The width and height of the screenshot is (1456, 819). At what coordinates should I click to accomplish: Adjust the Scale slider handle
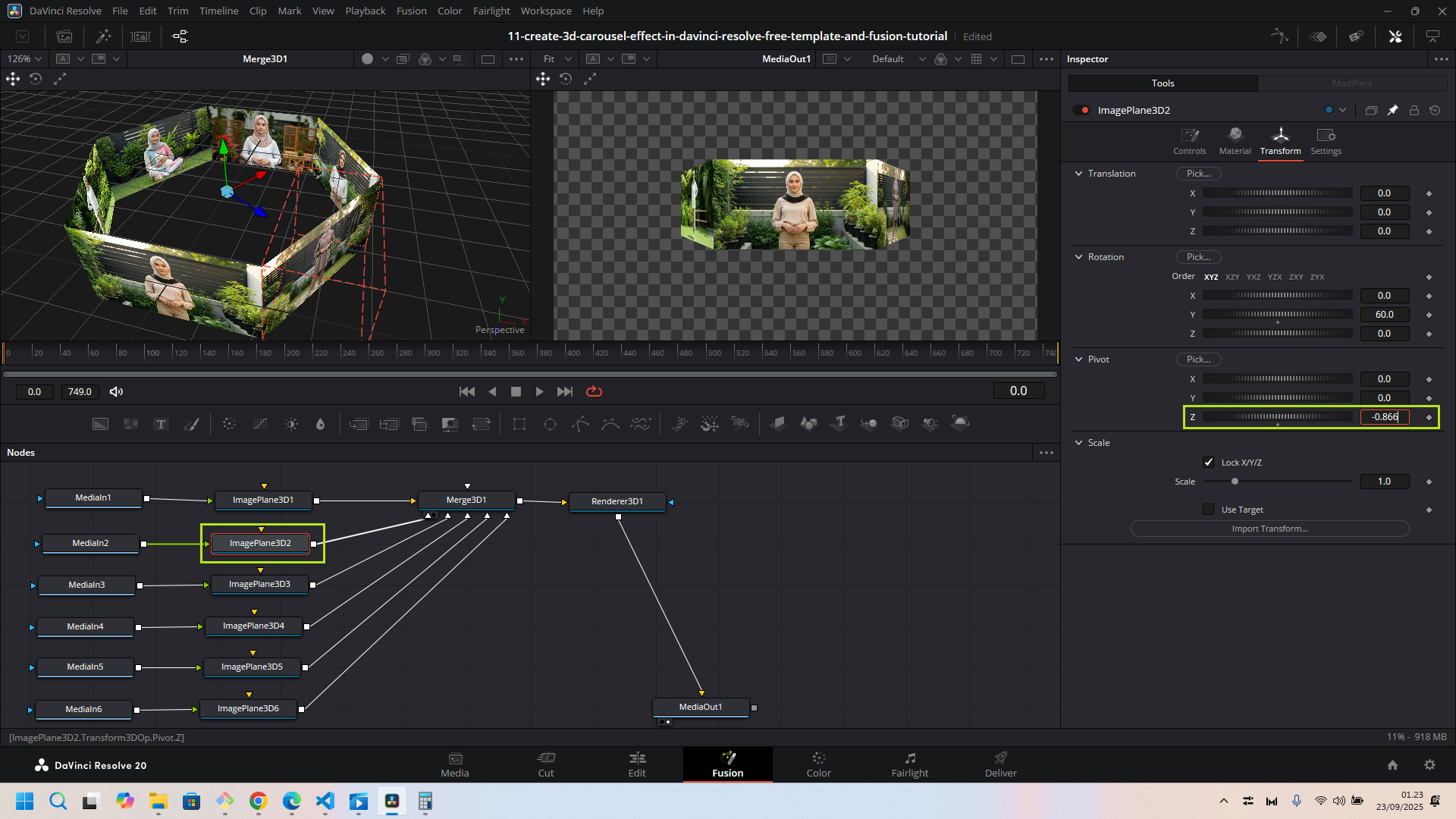click(1235, 482)
